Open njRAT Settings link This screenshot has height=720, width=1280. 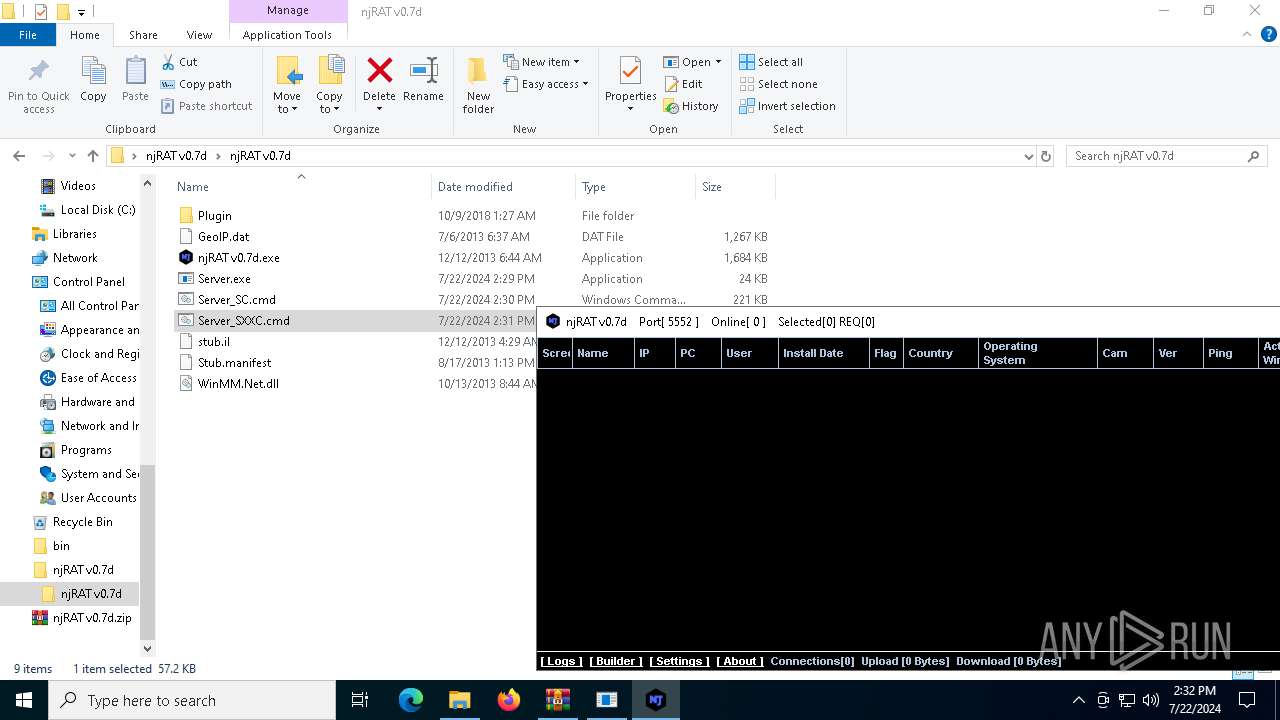click(679, 661)
